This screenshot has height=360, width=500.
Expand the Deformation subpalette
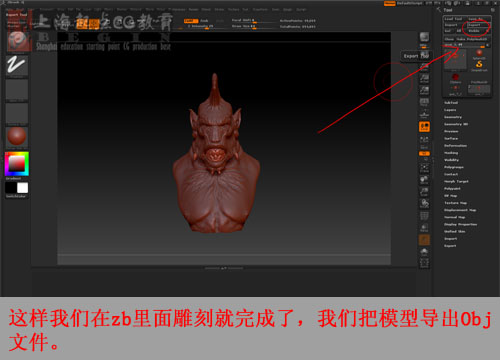pyautogui.click(x=455, y=146)
